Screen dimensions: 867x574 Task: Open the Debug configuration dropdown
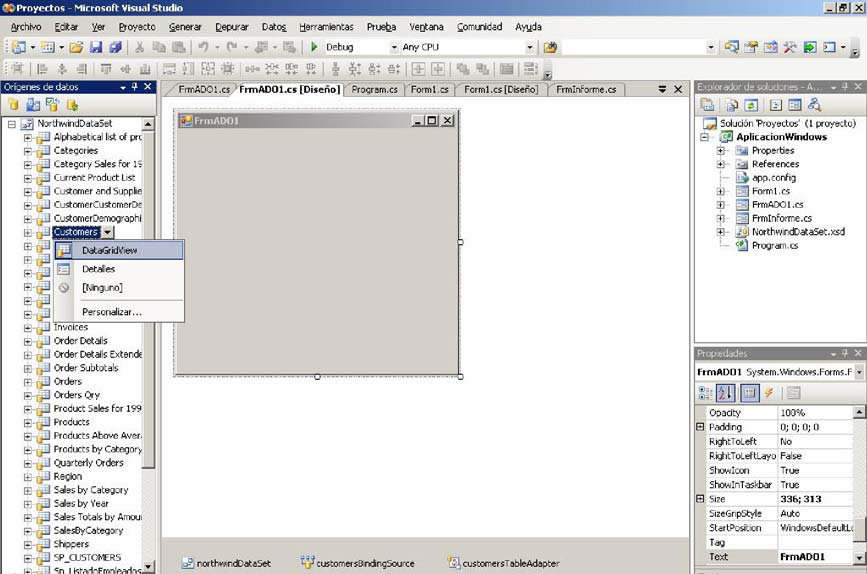click(394, 48)
